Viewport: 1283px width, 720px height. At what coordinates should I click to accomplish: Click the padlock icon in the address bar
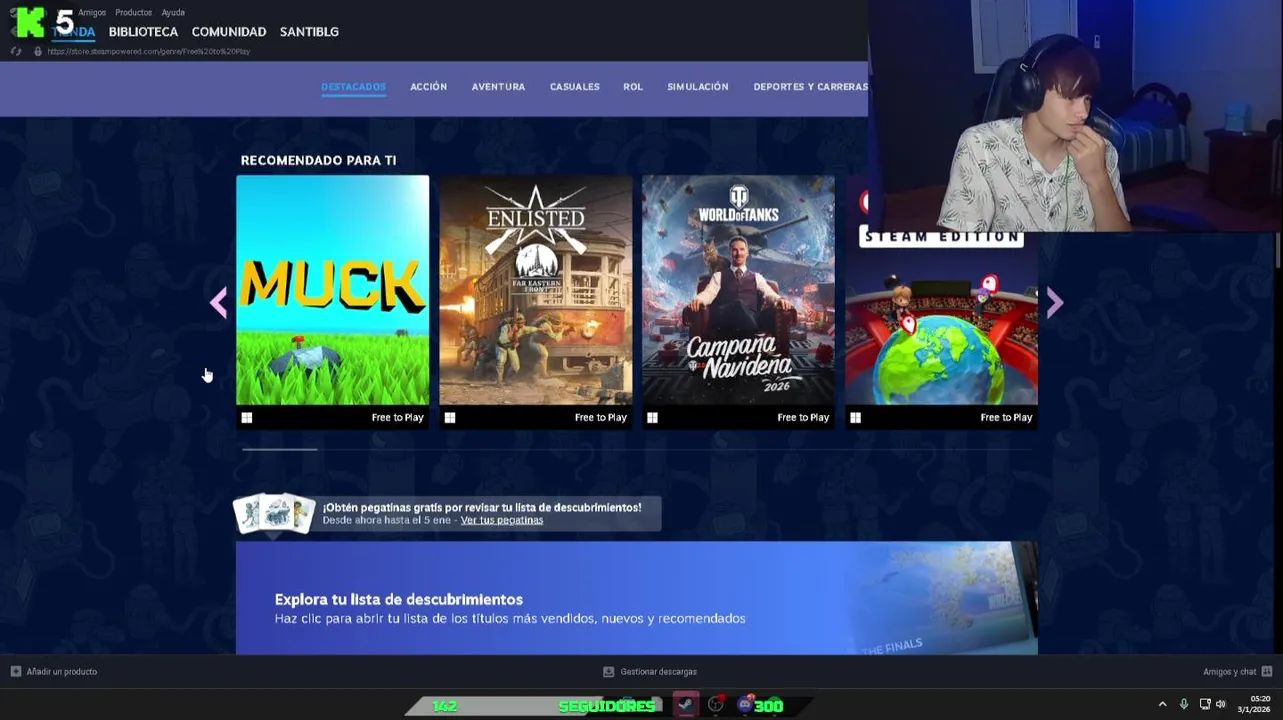pos(38,51)
